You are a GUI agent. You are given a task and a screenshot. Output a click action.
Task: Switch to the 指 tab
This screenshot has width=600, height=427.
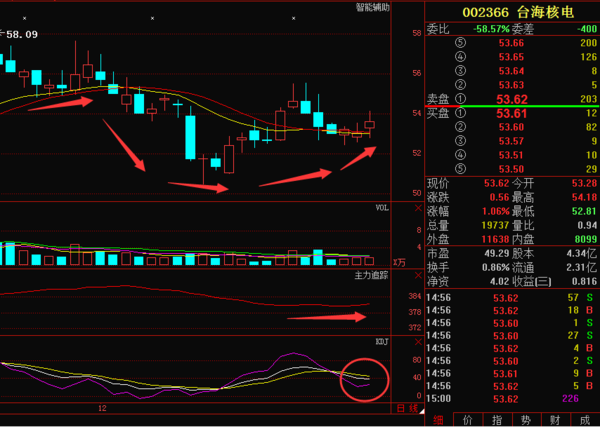497,420
